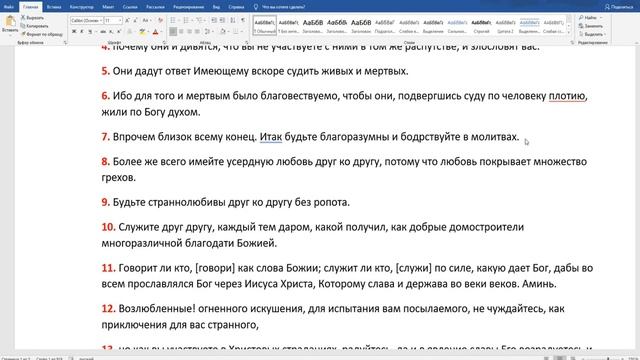Screen dimensions: 640x360
Task: Click the Поделиться share button
Action: pyautogui.click(x=619, y=7)
